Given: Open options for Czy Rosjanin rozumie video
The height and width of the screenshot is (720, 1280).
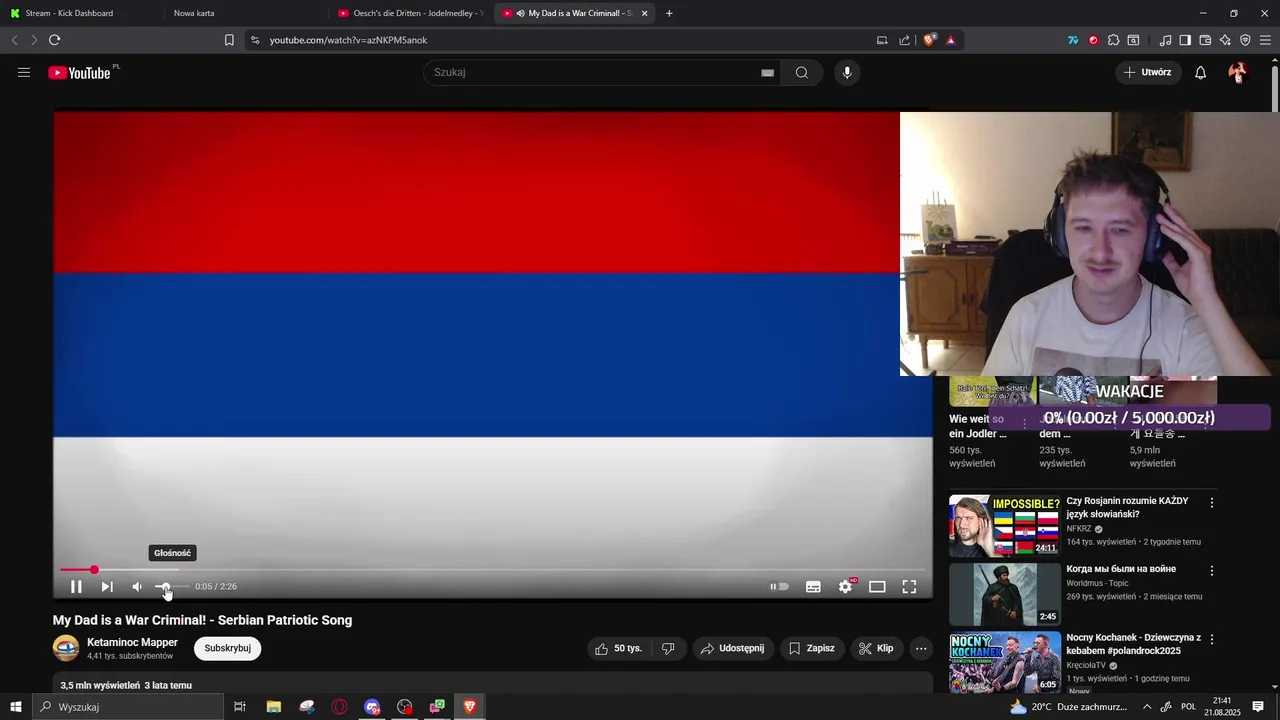Looking at the screenshot, I should (x=1212, y=503).
